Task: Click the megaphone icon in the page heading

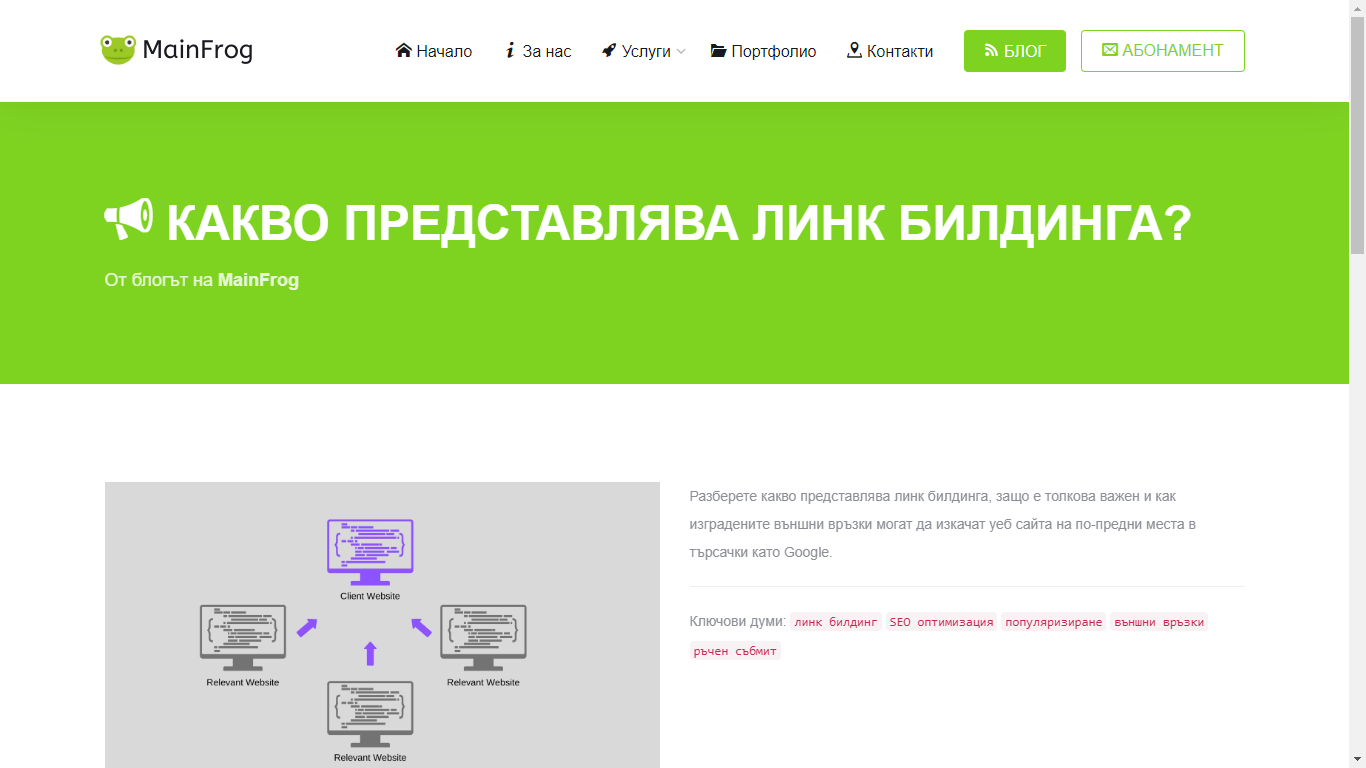Action: click(x=129, y=219)
